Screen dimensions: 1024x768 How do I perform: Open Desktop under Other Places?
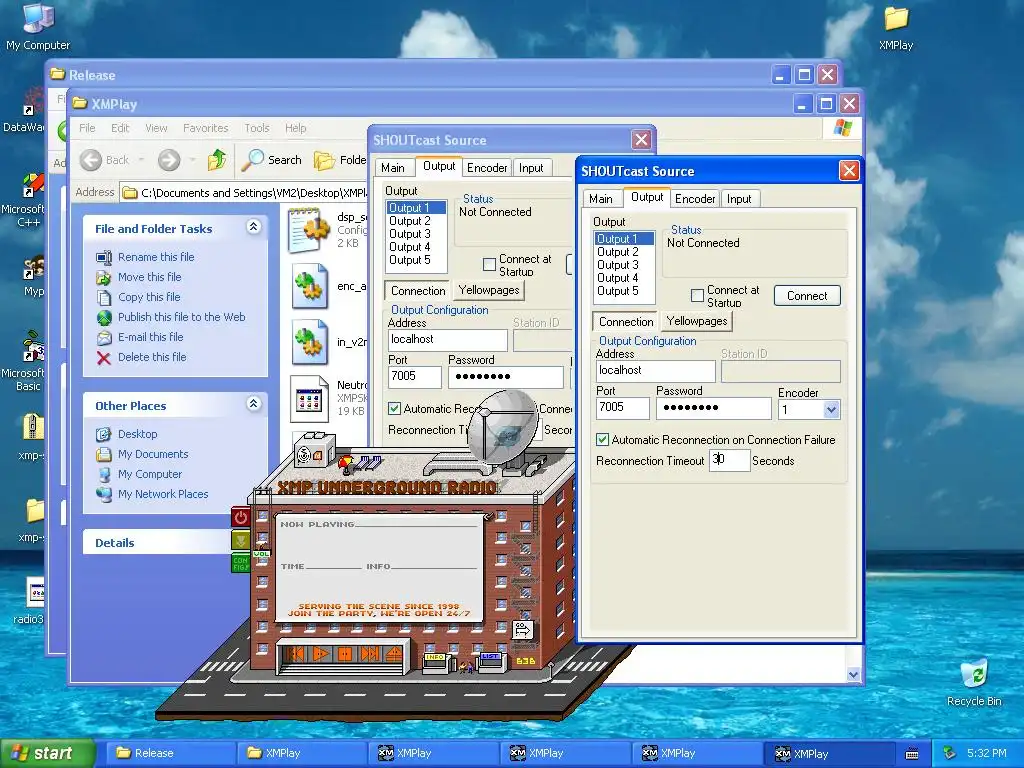(x=137, y=434)
